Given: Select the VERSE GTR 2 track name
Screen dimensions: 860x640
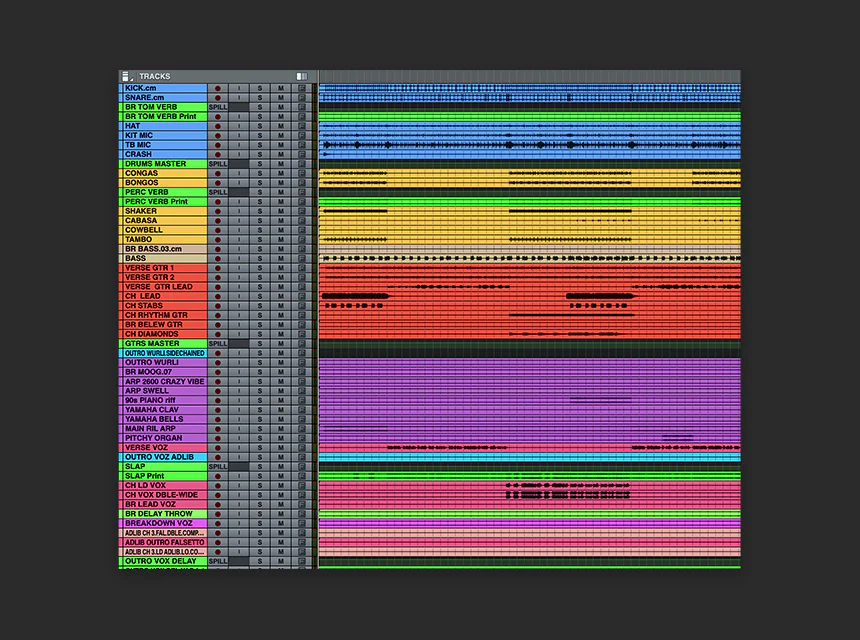Looking at the screenshot, I should 163,277.
